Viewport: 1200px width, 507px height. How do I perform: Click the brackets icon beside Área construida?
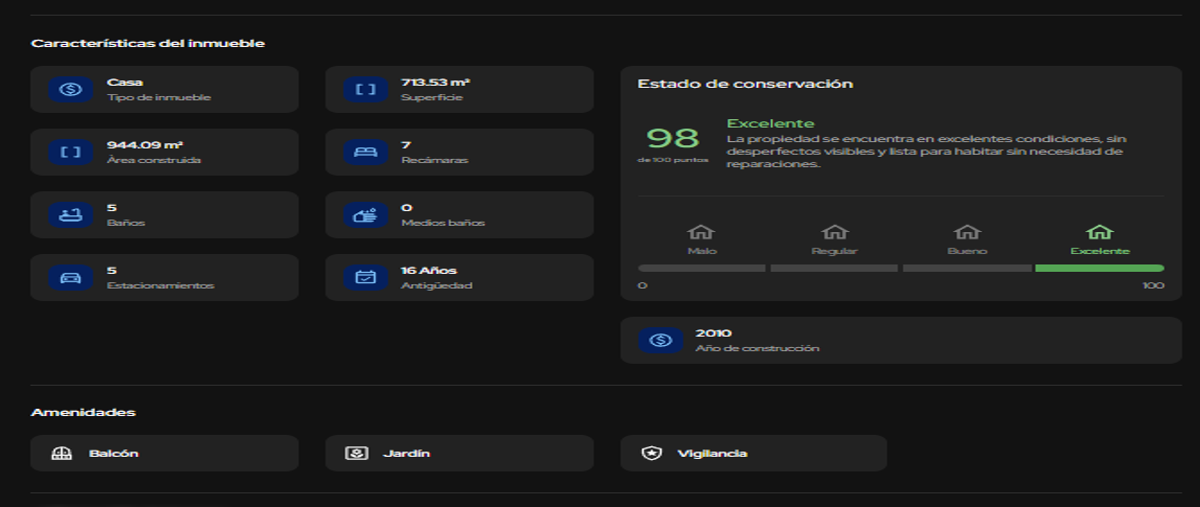pyautogui.click(x=70, y=152)
